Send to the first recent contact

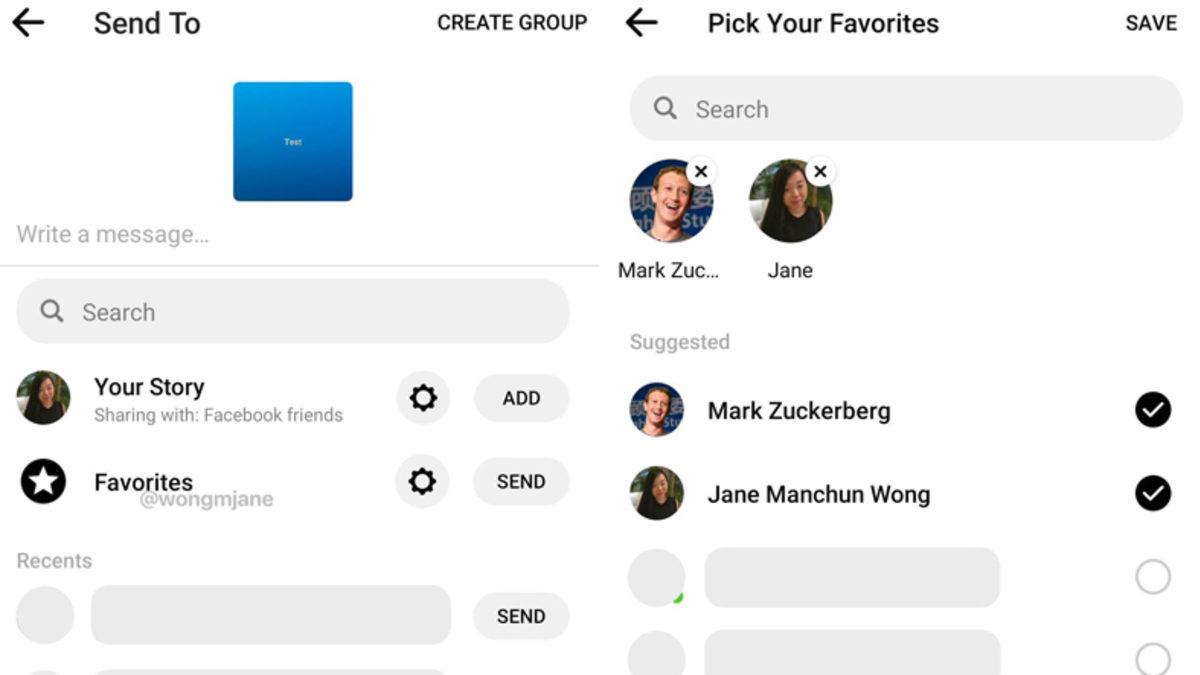[521, 616]
